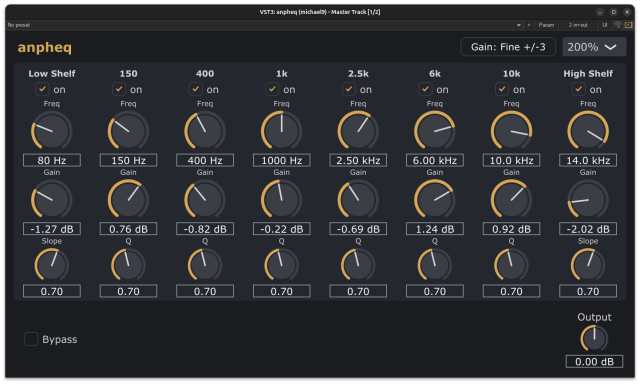Screen dimensions: 640x384
Task: Click the 2.50 kHz frequency value field
Action: pyautogui.click(x=358, y=160)
